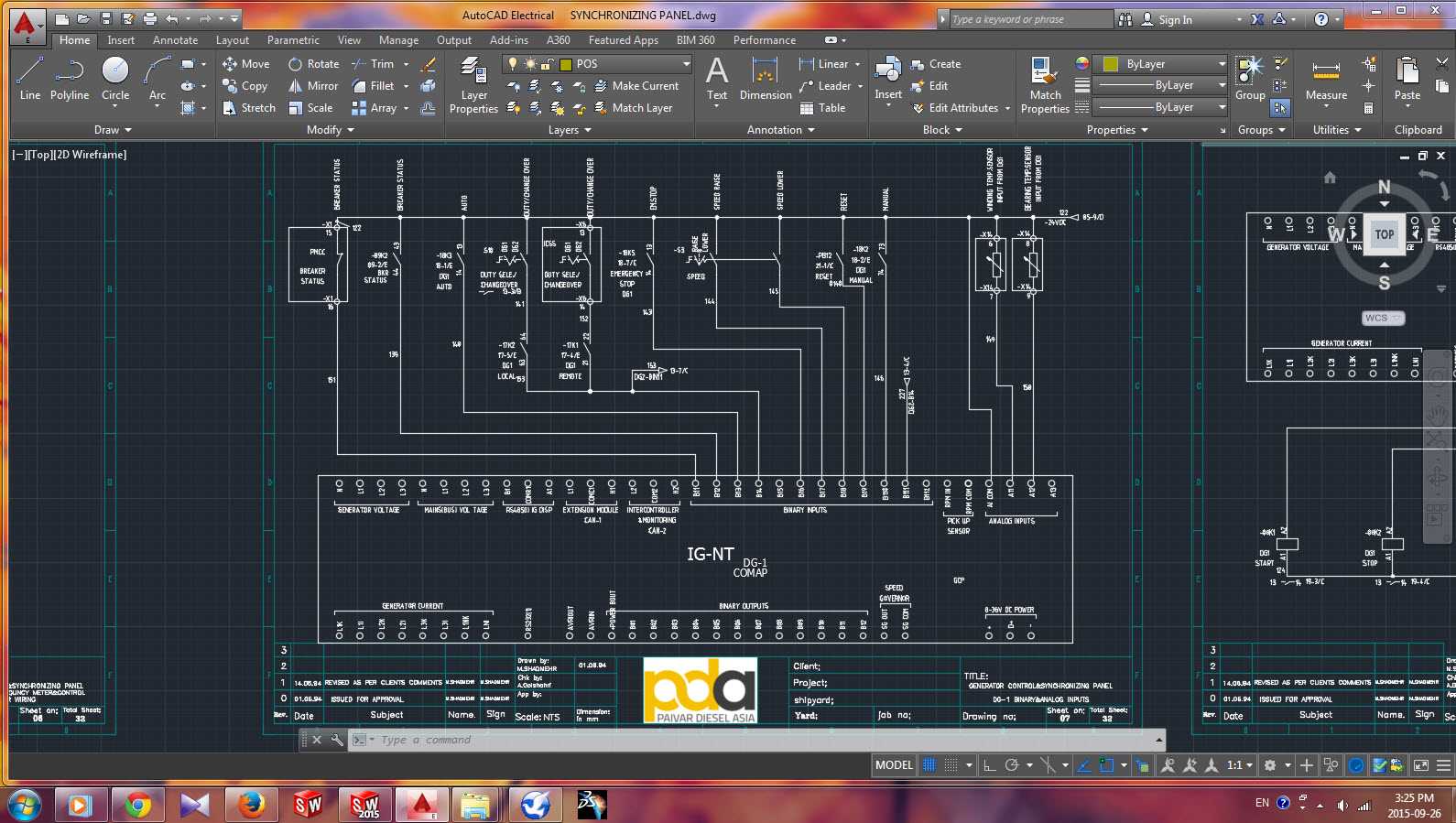Click the Match Layer button

coord(633,108)
